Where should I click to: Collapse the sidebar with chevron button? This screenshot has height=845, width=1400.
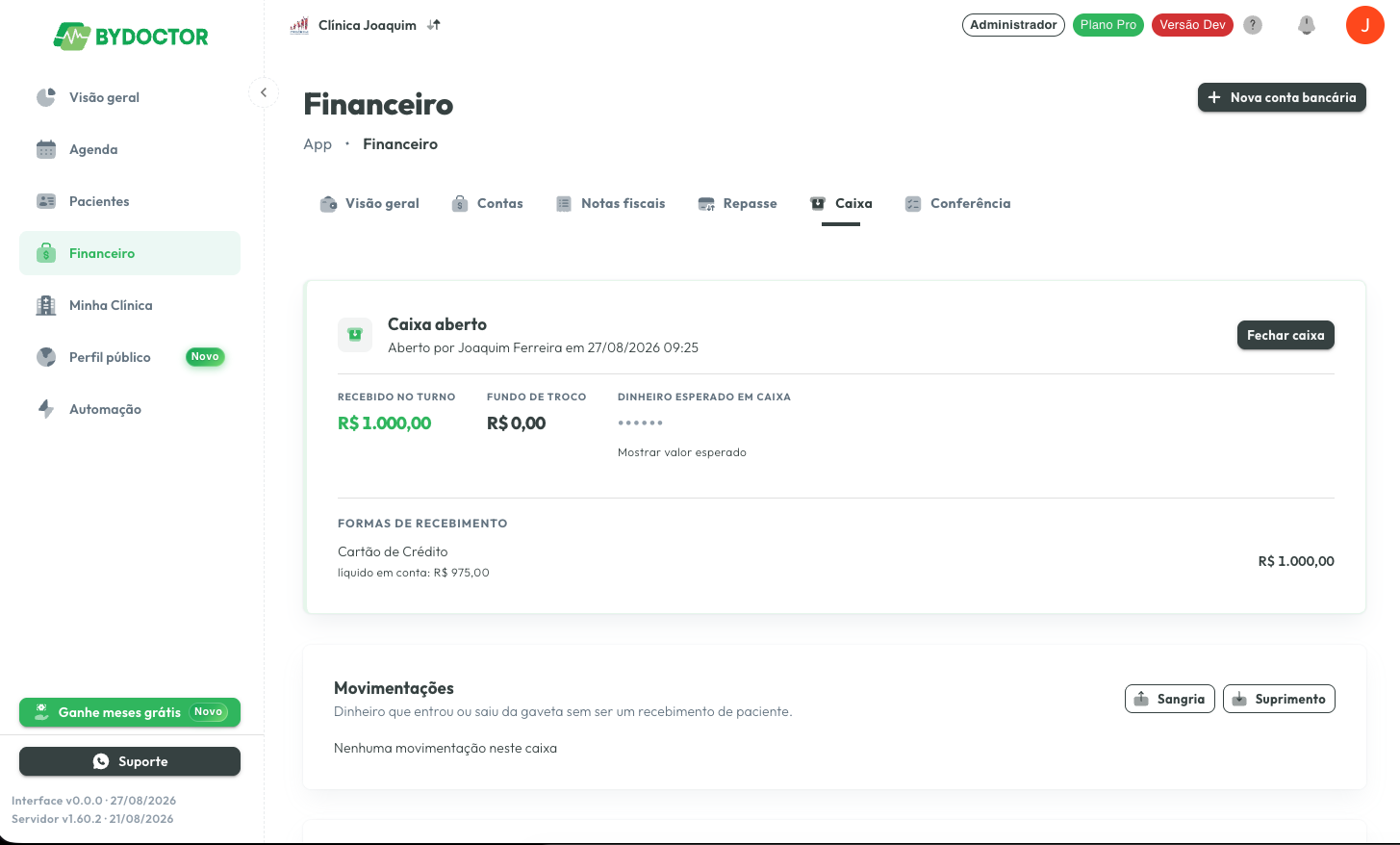pos(264,92)
